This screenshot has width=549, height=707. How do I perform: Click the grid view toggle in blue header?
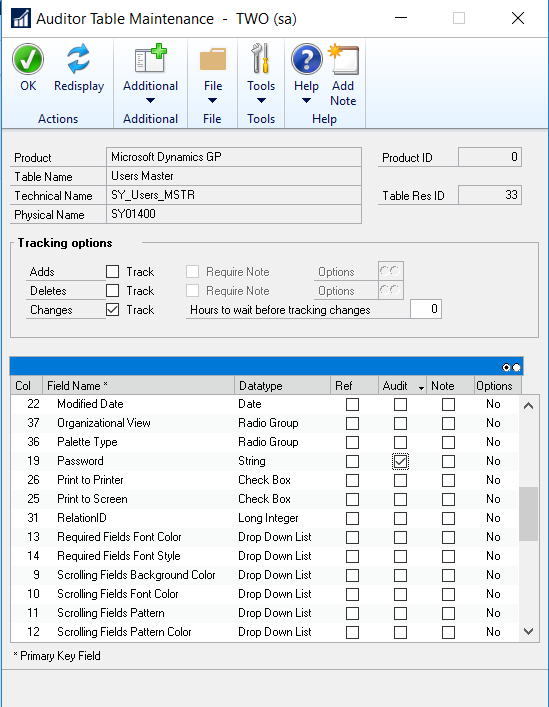(x=512, y=367)
